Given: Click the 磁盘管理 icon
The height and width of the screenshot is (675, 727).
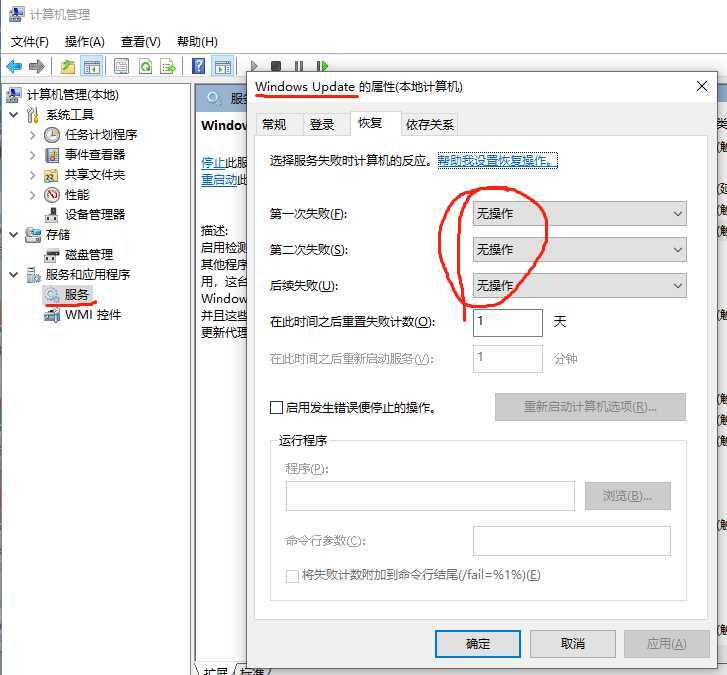Looking at the screenshot, I should pos(52,255).
